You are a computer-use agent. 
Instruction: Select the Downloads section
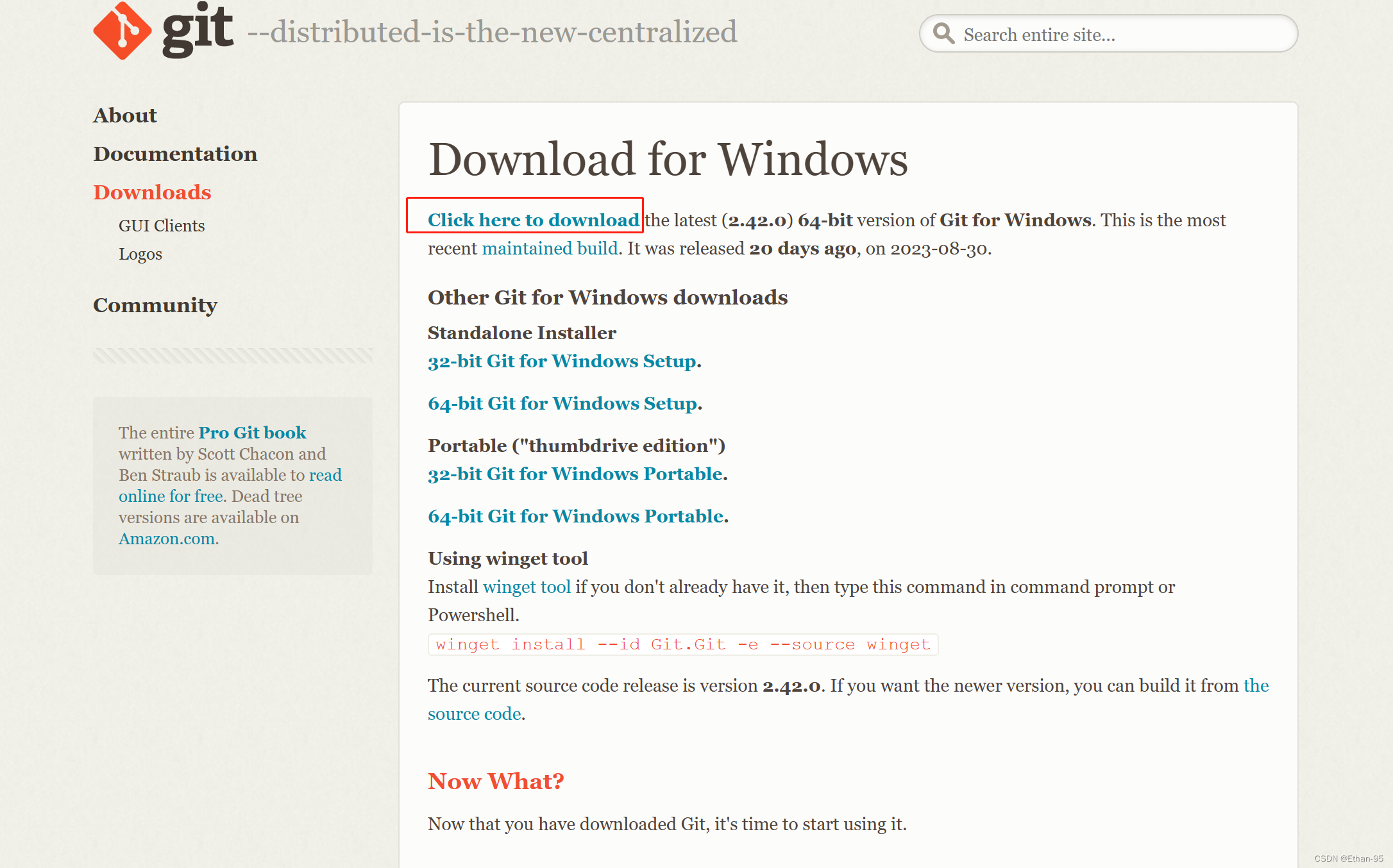(152, 192)
